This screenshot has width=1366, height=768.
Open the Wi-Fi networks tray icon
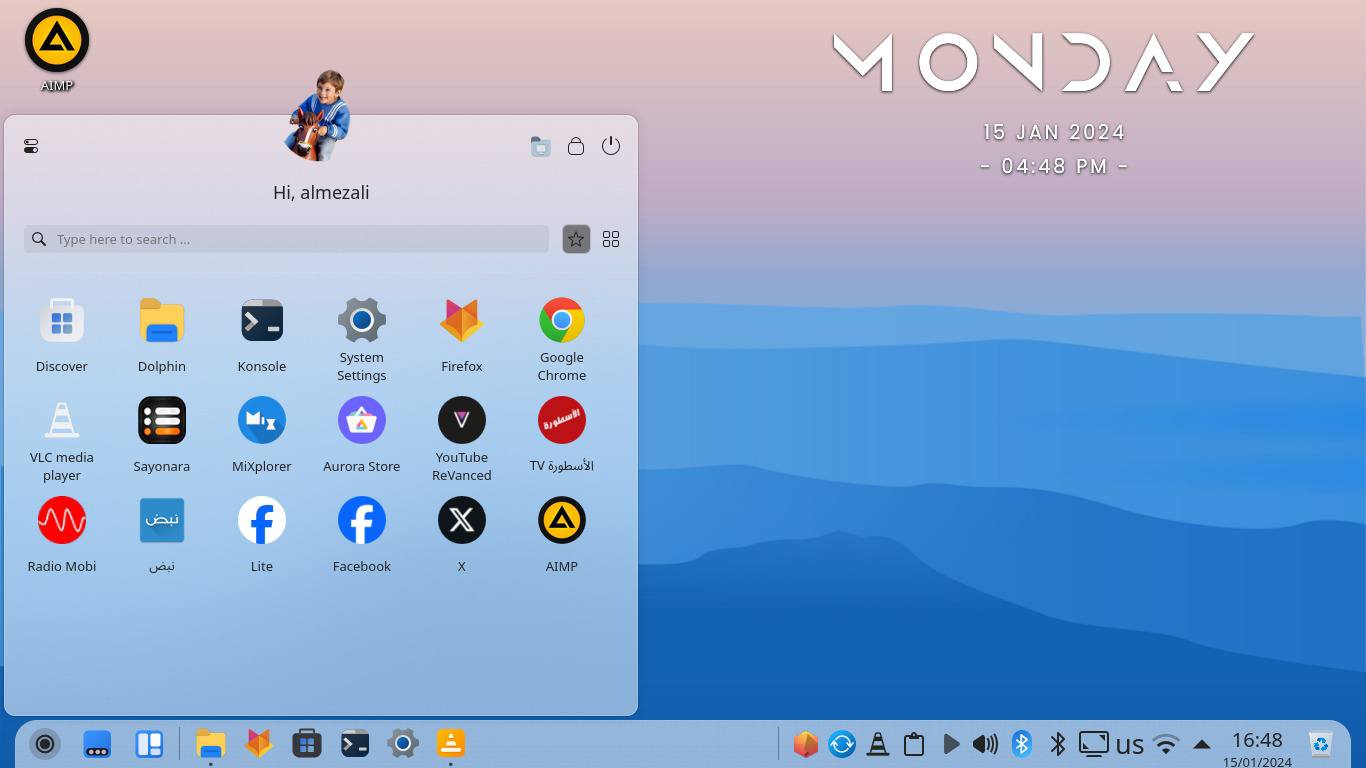[1166, 744]
